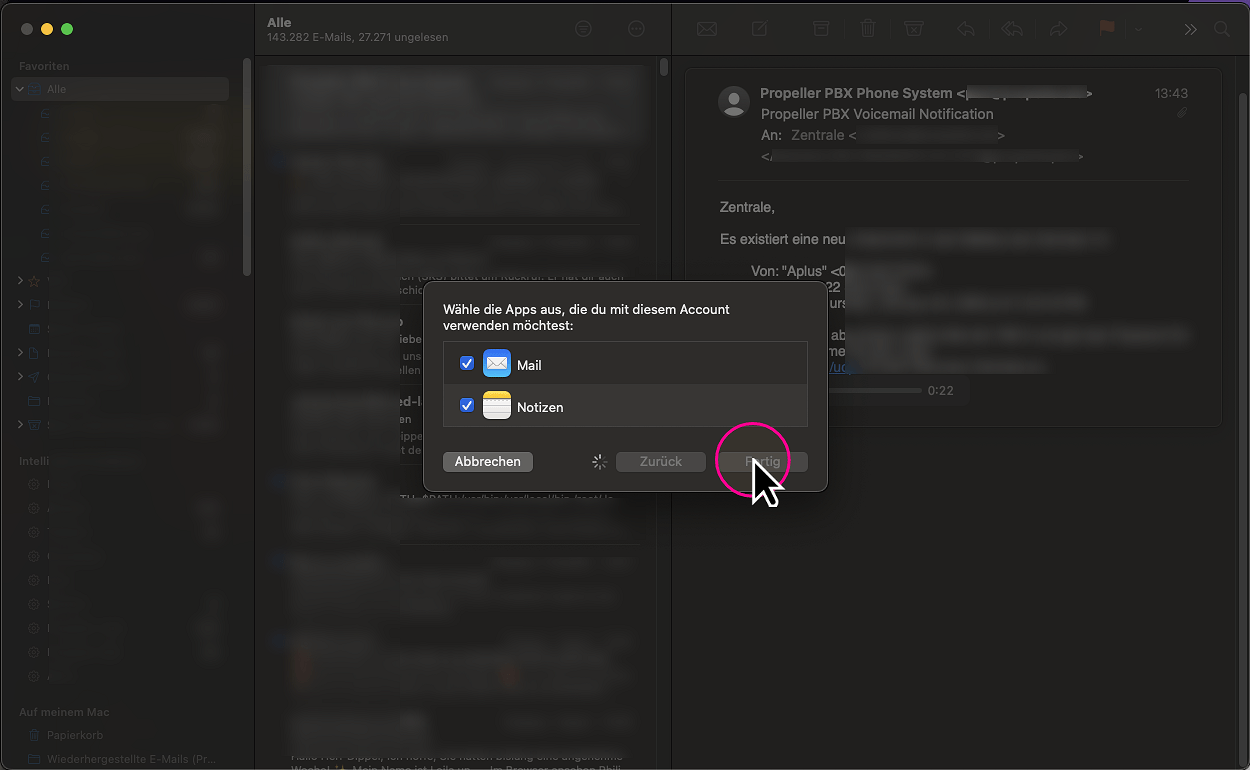
Task: Collapse the Alle mailbox group
Action: coord(20,89)
